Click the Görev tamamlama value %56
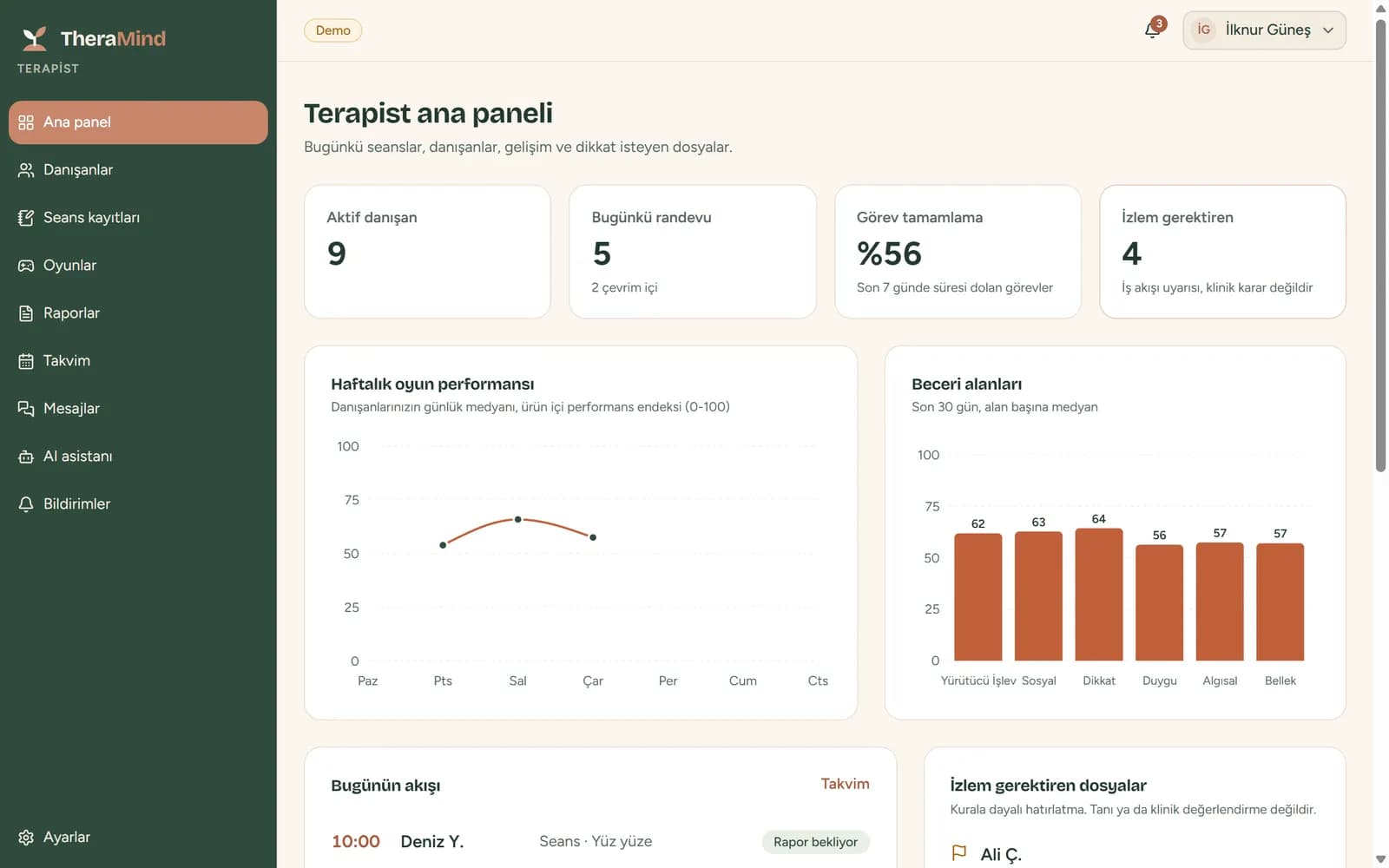This screenshot has width=1389, height=868. point(889,253)
